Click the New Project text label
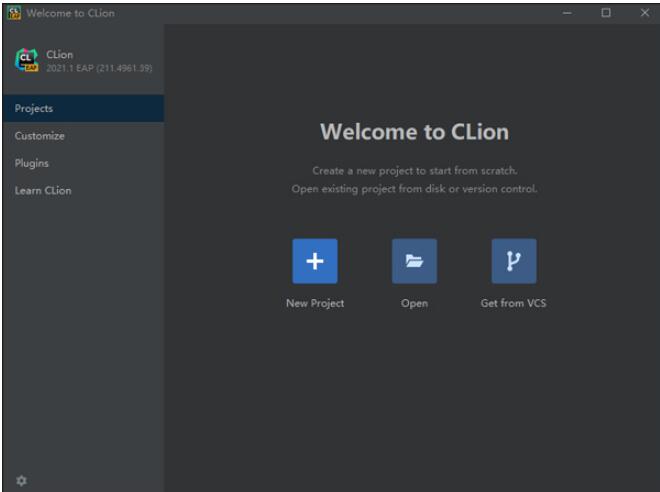This screenshot has width=660, height=492. (x=314, y=303)
